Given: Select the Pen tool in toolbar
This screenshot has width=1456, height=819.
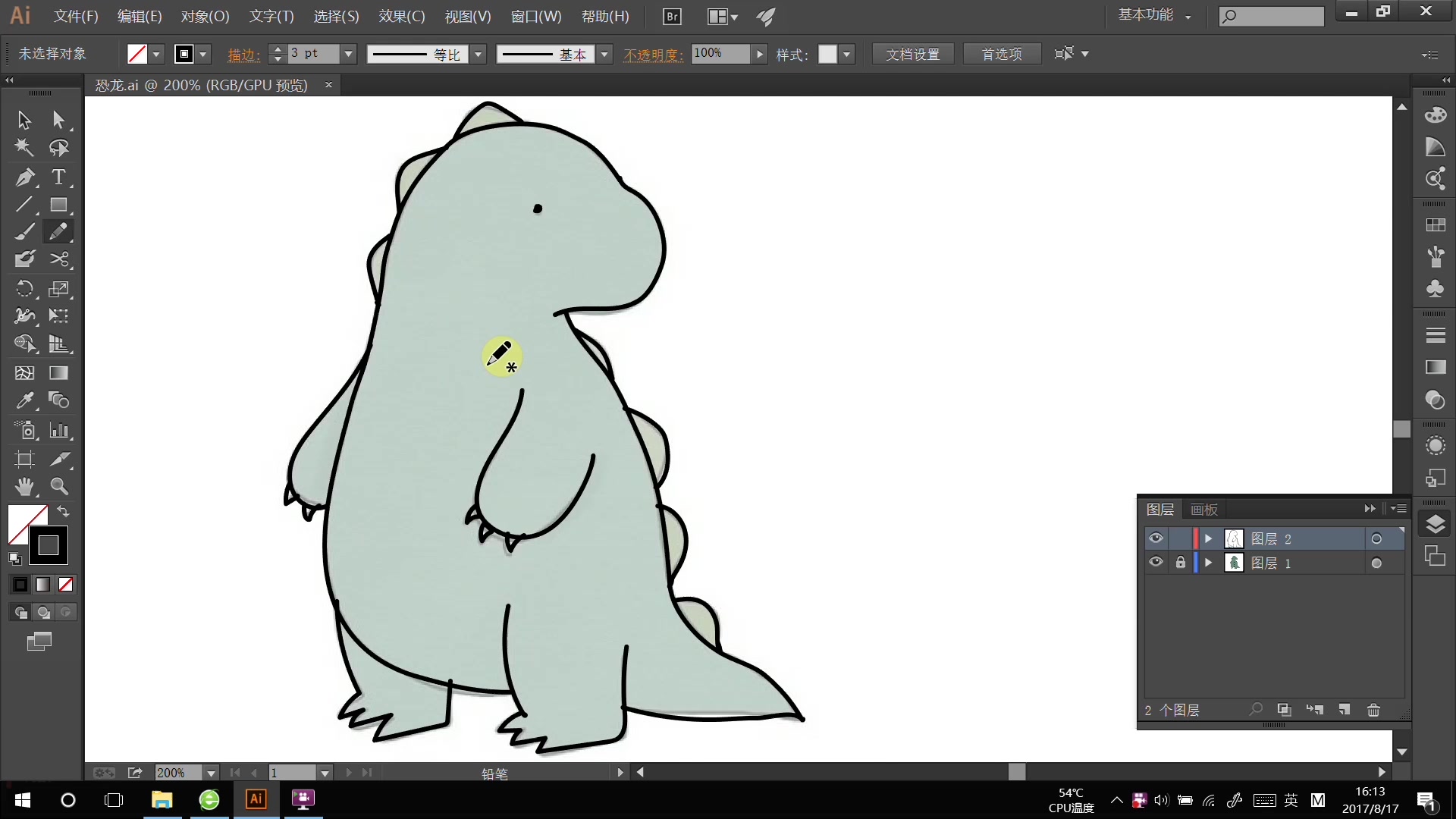Looking at the screenshot, I should [25, 177].
